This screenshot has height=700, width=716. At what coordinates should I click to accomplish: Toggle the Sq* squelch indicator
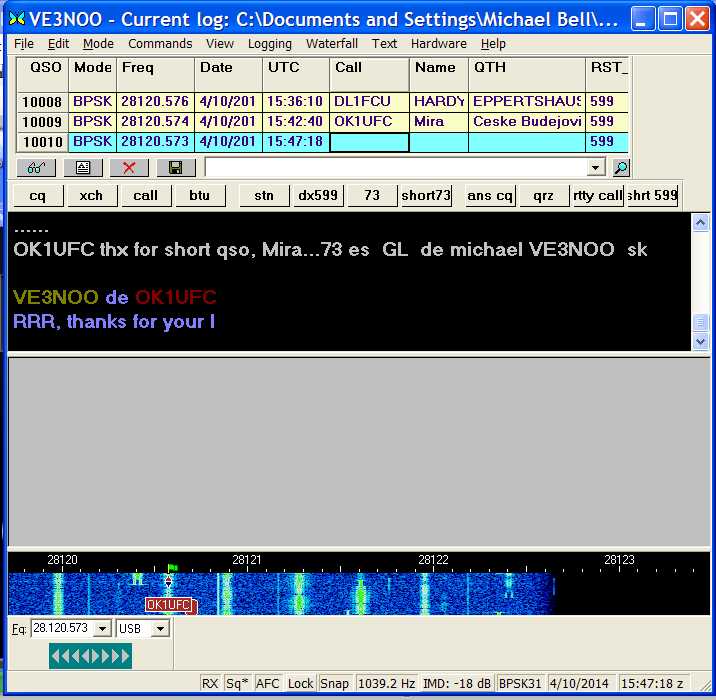(237, 684)
